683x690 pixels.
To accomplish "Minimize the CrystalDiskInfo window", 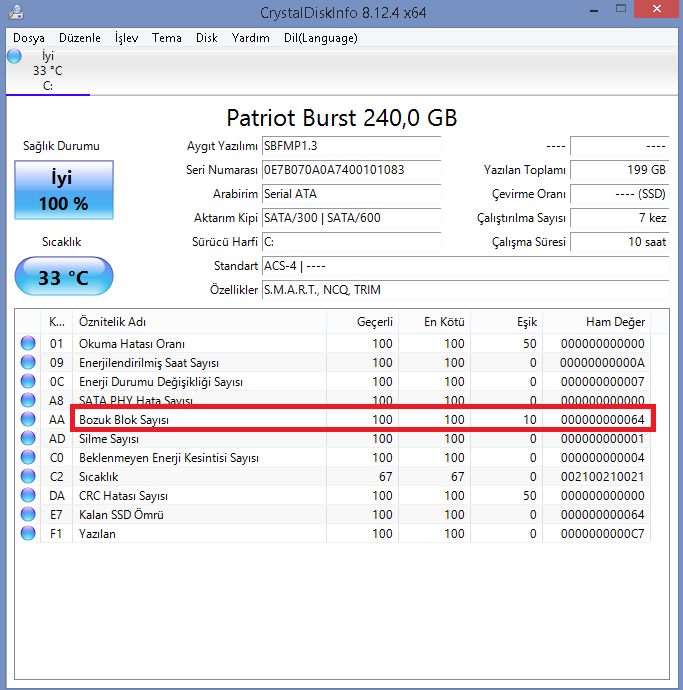I will point(594,10).
